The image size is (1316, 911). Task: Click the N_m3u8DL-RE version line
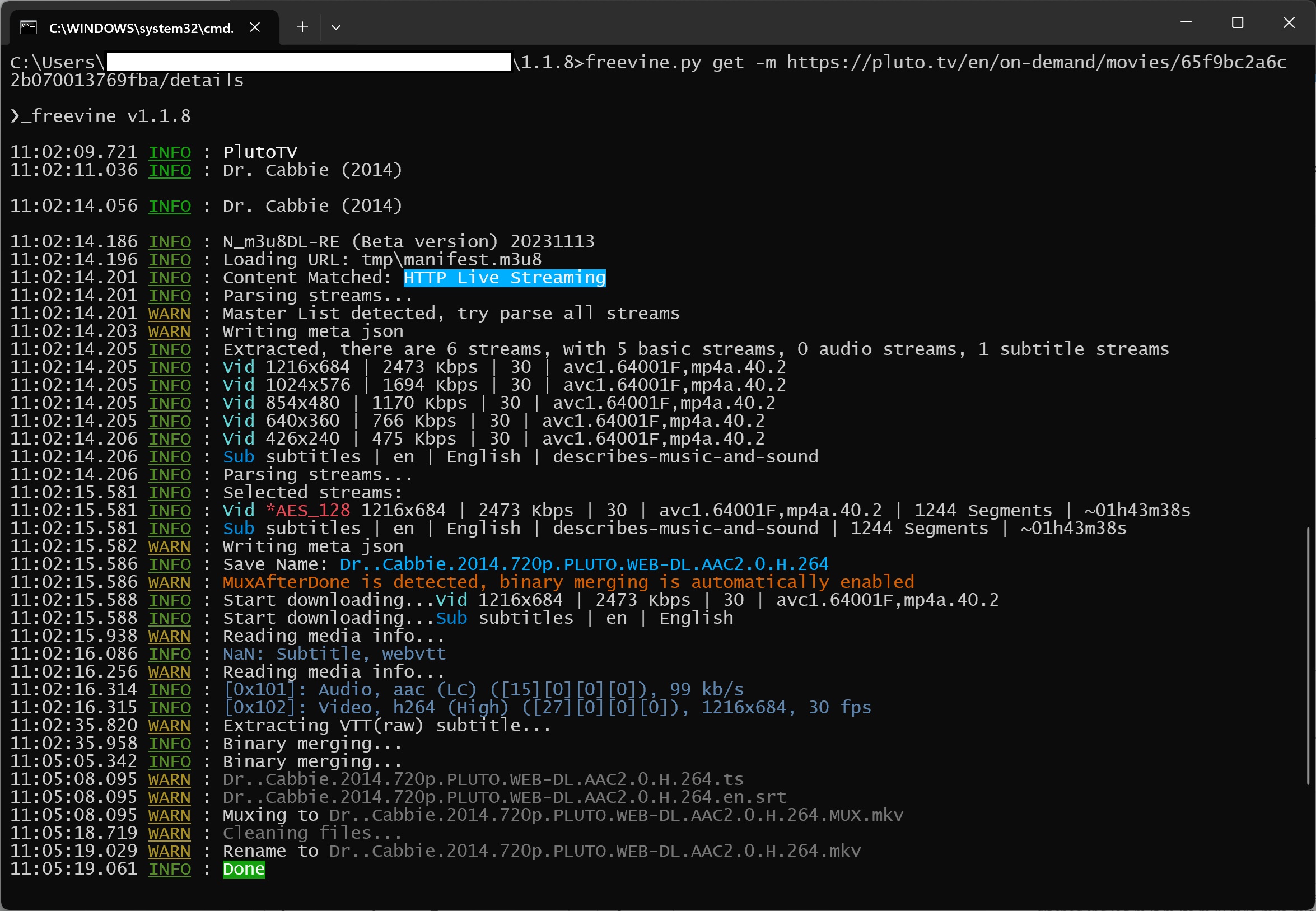pyautogui.click(x=408, y=241)
